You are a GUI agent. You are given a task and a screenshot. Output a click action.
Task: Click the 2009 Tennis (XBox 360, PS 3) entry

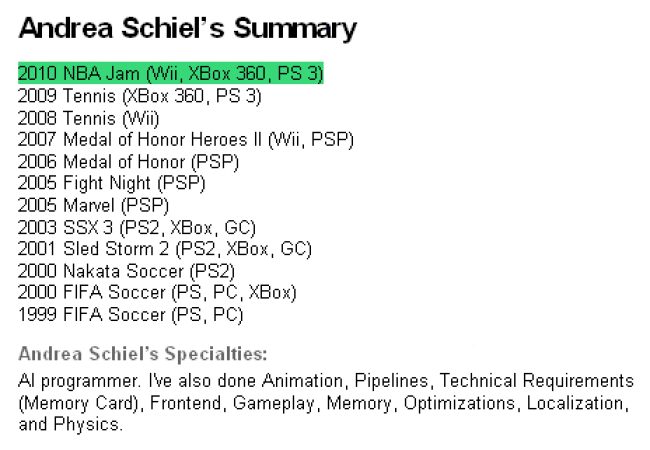[x=140, y=96]
